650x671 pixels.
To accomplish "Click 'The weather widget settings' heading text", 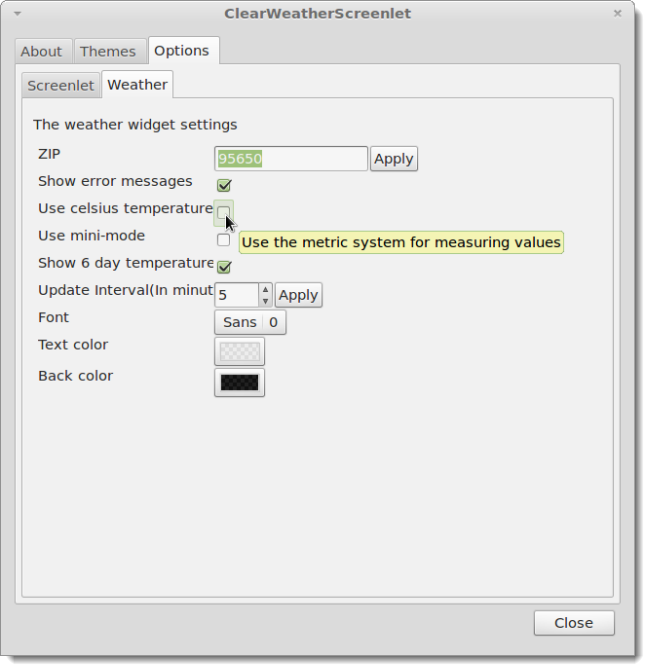I will point(135,125).
